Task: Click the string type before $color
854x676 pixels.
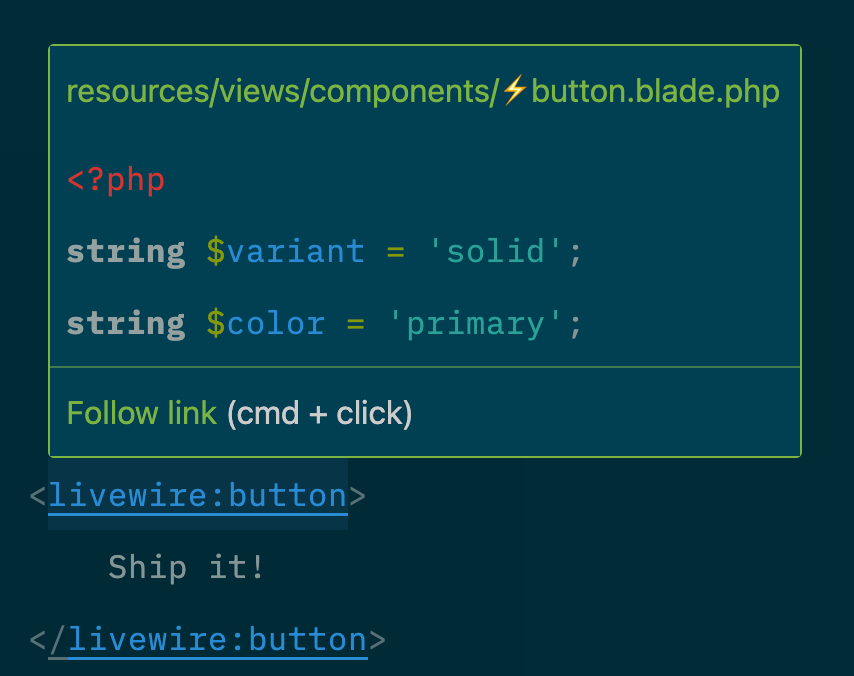Action: [126, 323]
